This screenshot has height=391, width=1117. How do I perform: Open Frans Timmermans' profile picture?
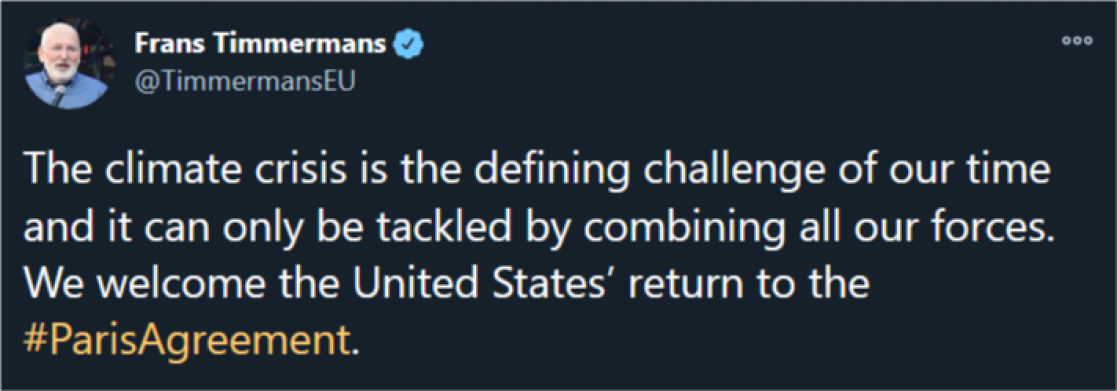[x=66, y=66]
